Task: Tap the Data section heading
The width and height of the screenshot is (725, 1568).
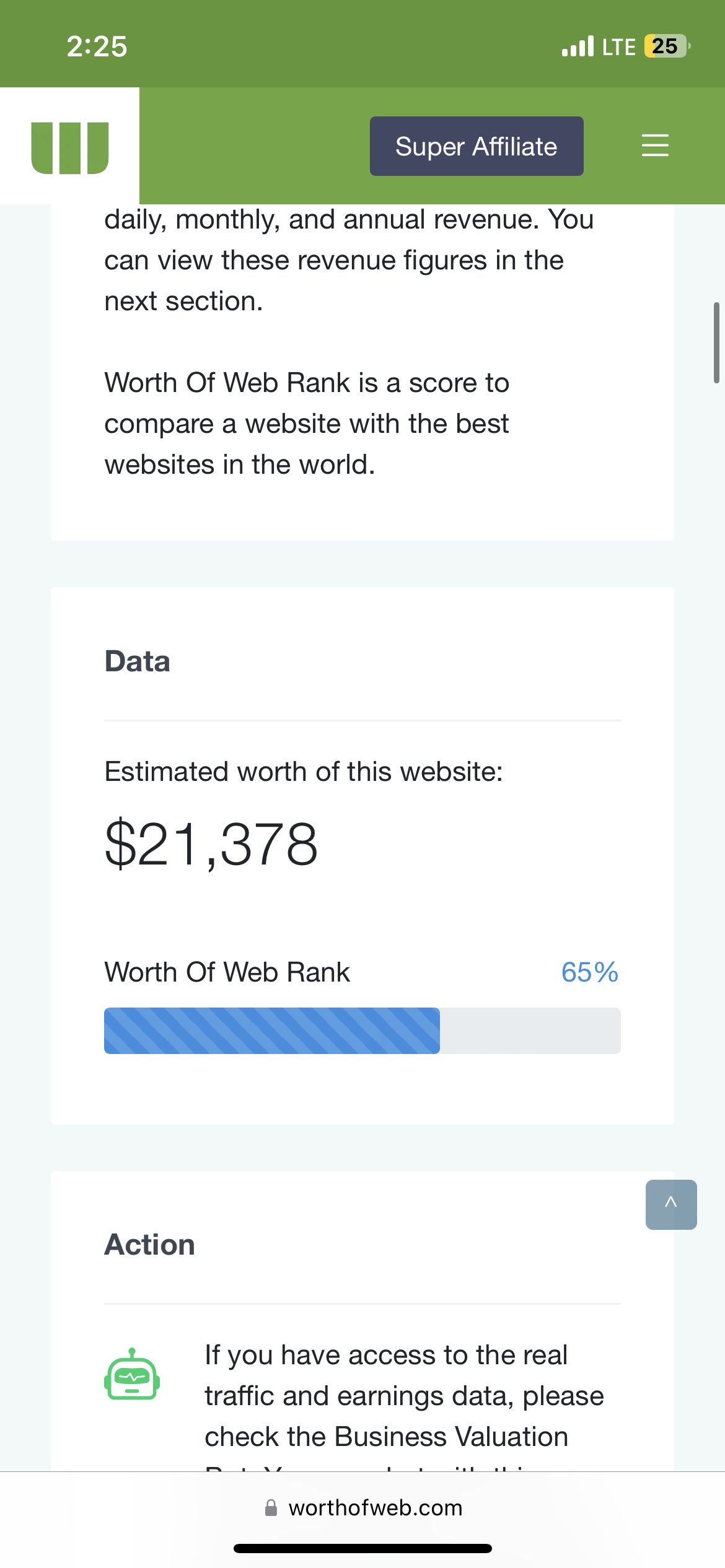Action: [x=137, y=661]
